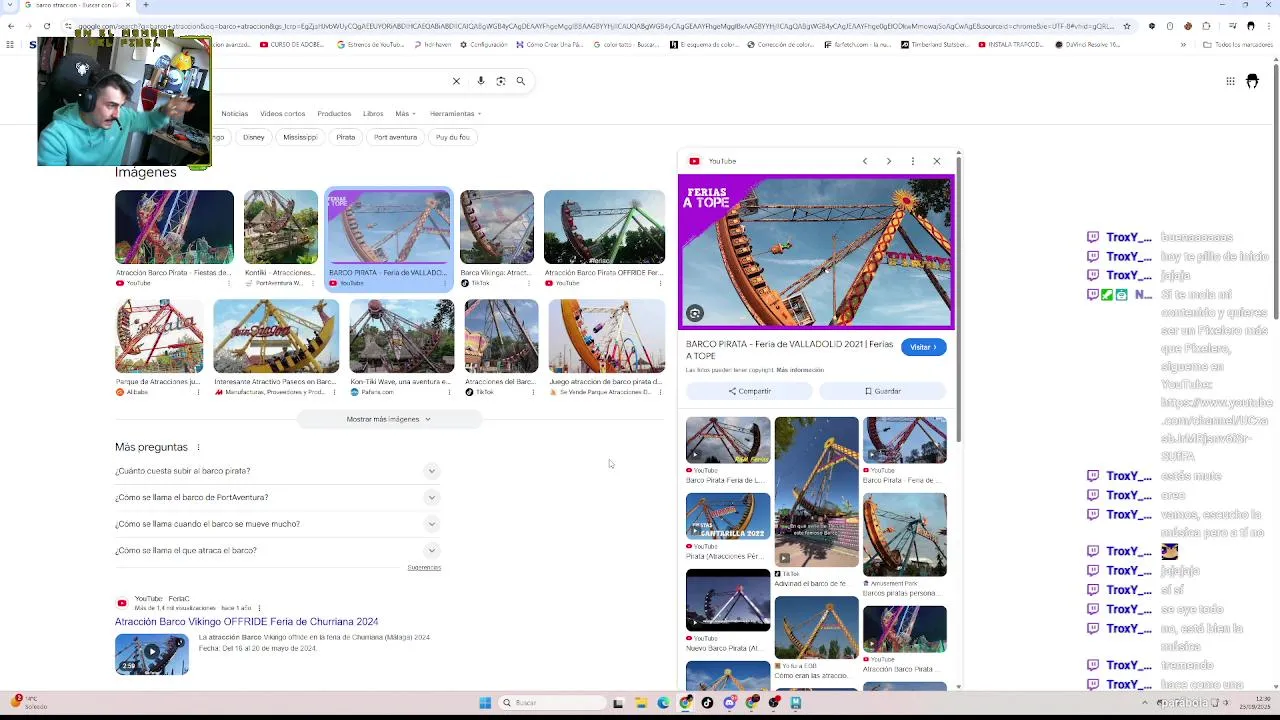Open the Google account avatar
The width and height of the screenshot is (1280, 720).
coord(1252,81)
